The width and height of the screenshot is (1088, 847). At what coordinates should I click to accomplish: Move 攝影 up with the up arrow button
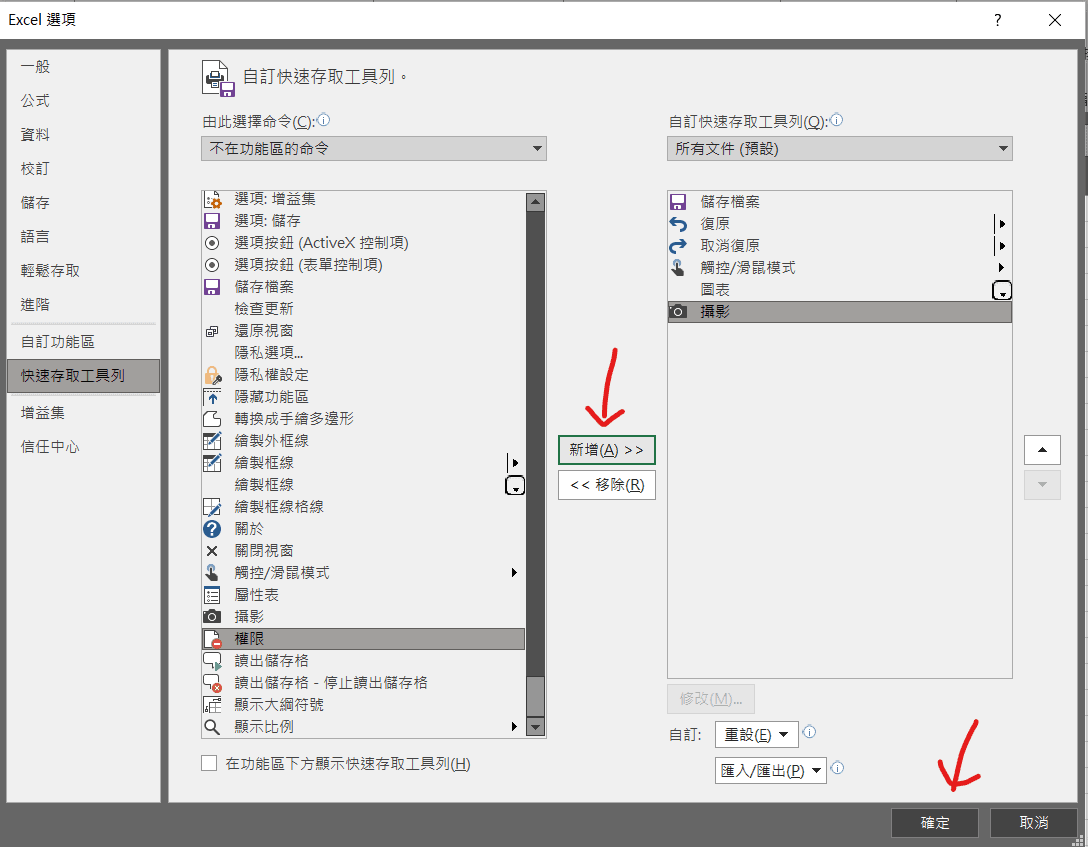[x=1042, y=450]
